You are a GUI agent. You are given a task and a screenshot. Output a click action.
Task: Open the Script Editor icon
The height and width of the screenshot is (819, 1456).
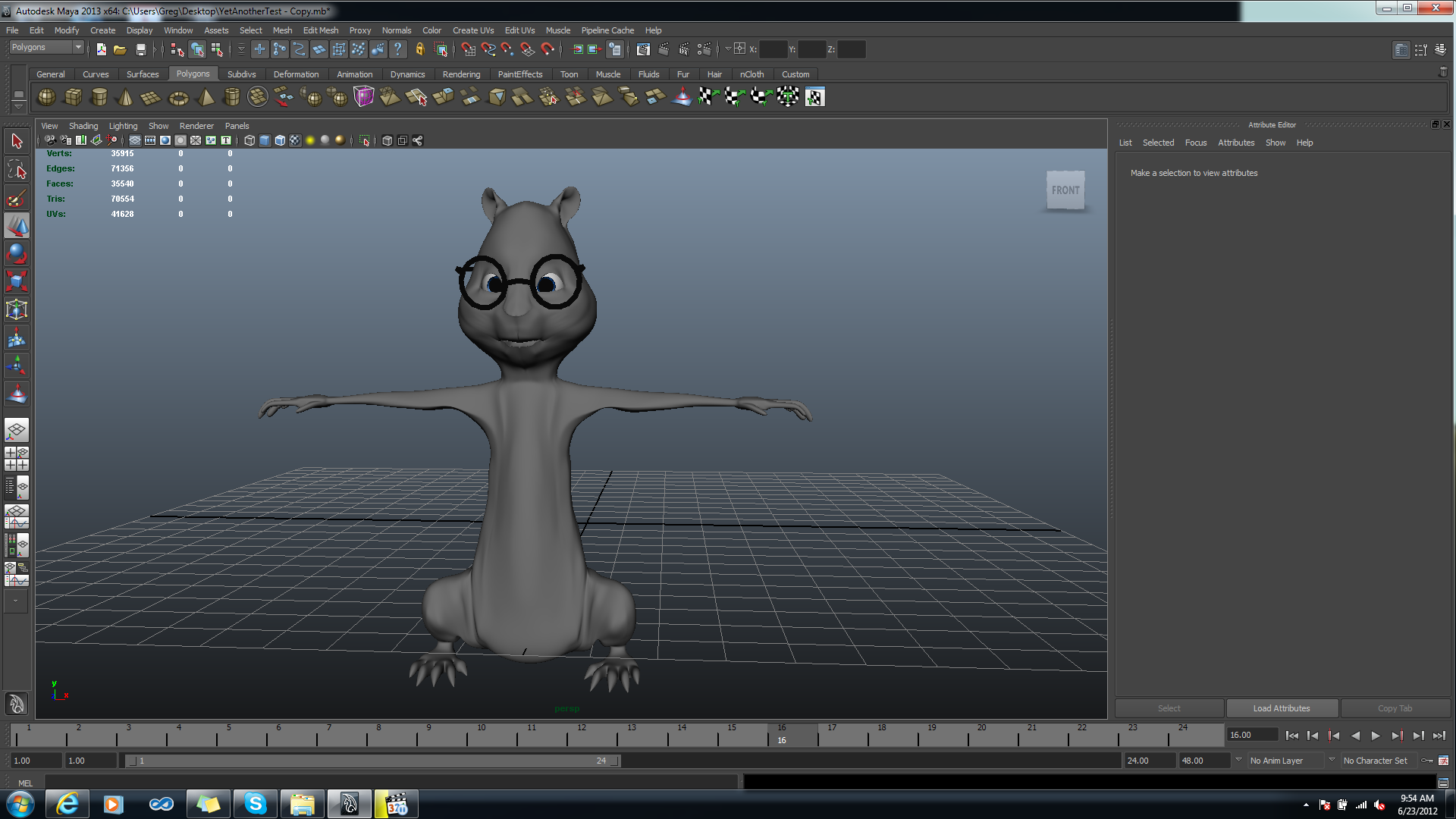point(1443,783)
